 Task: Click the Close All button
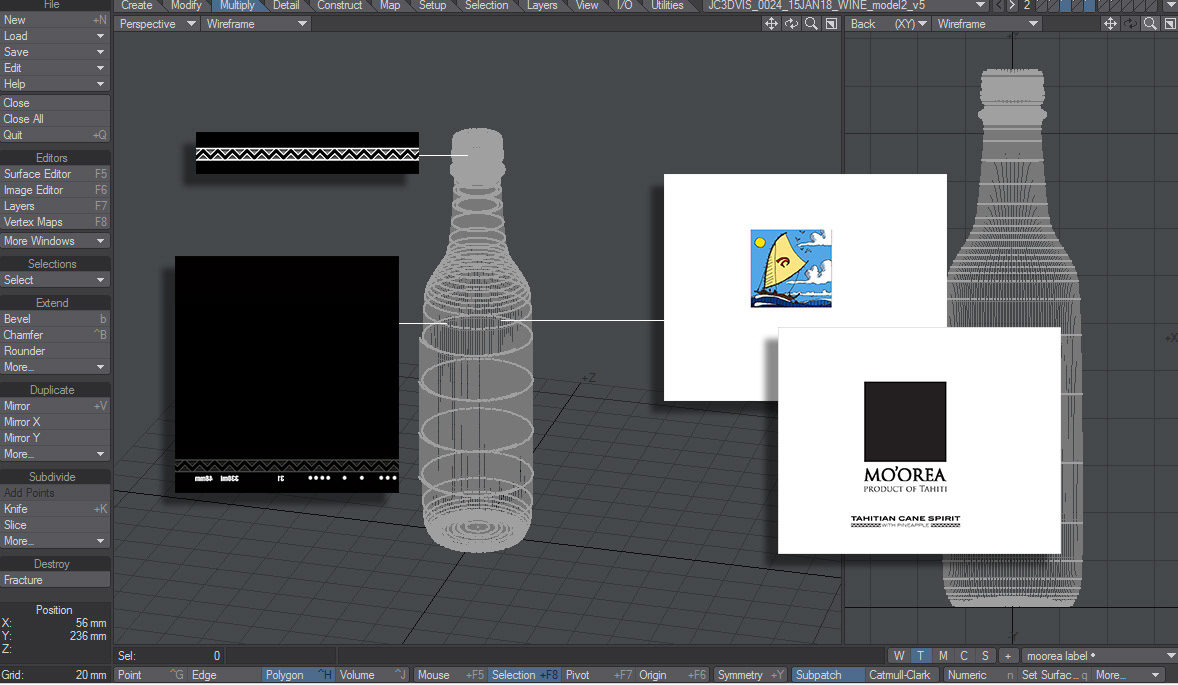(55, 119)
